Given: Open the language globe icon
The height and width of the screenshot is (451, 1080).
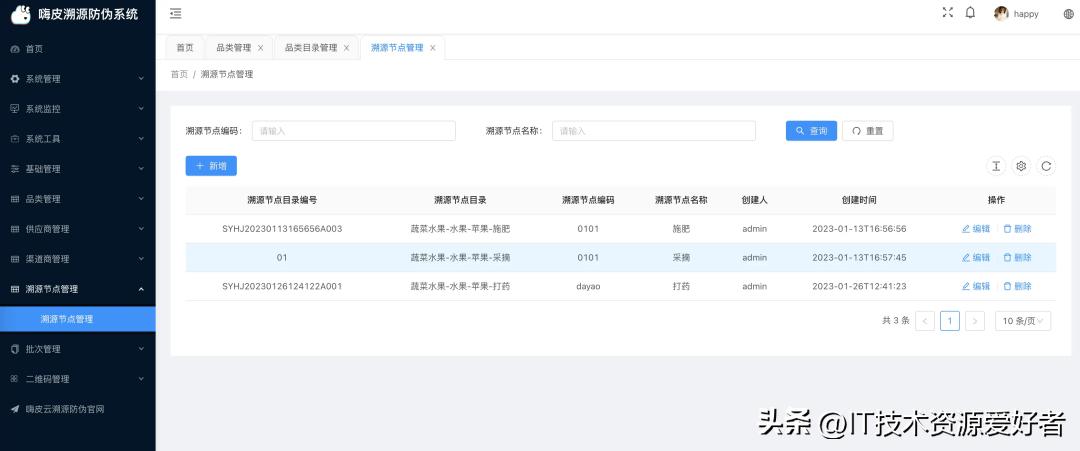Looking at the screenshot, I should 1068,14.
